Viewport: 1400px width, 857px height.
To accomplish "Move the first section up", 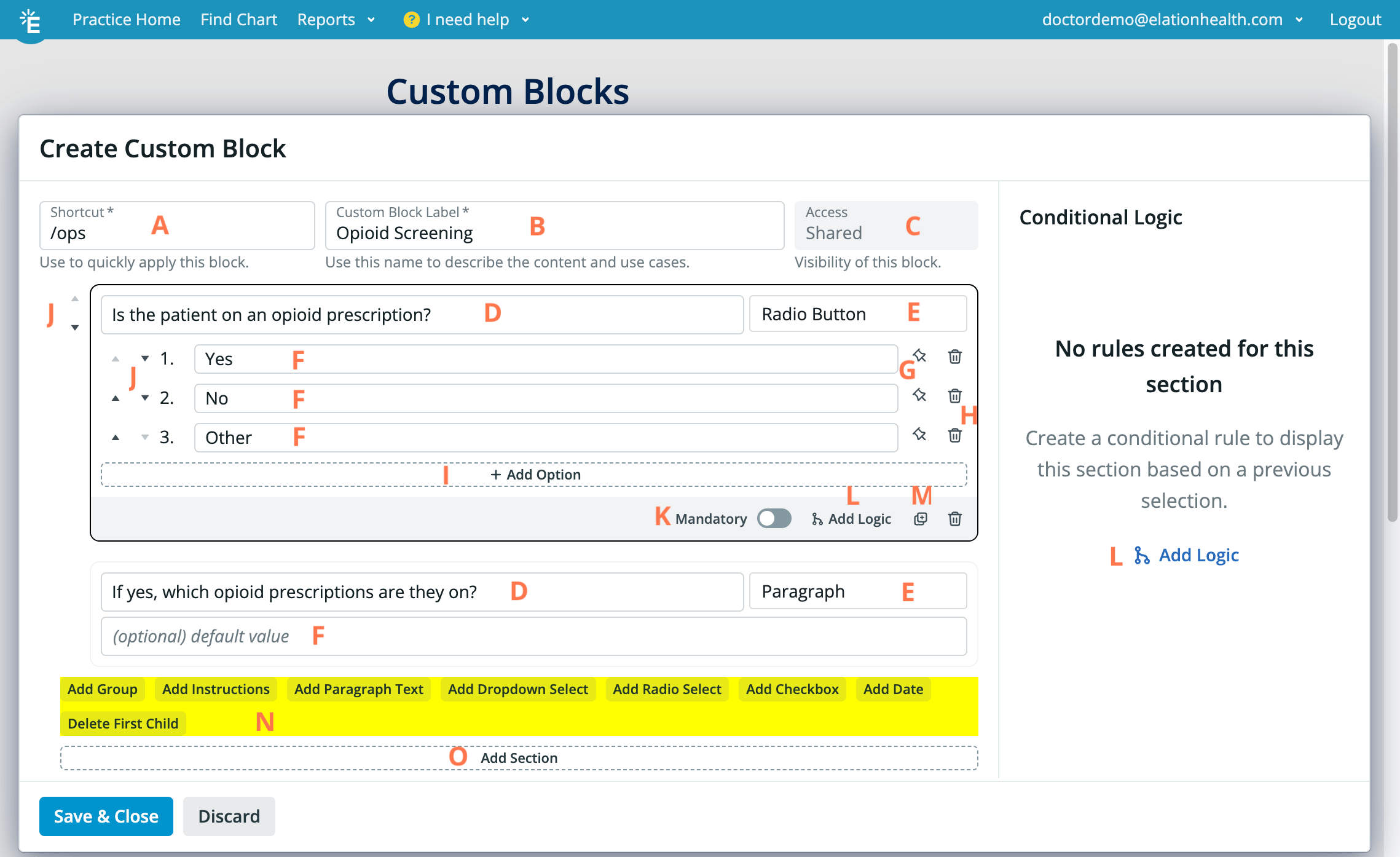I will click(75, 299).
